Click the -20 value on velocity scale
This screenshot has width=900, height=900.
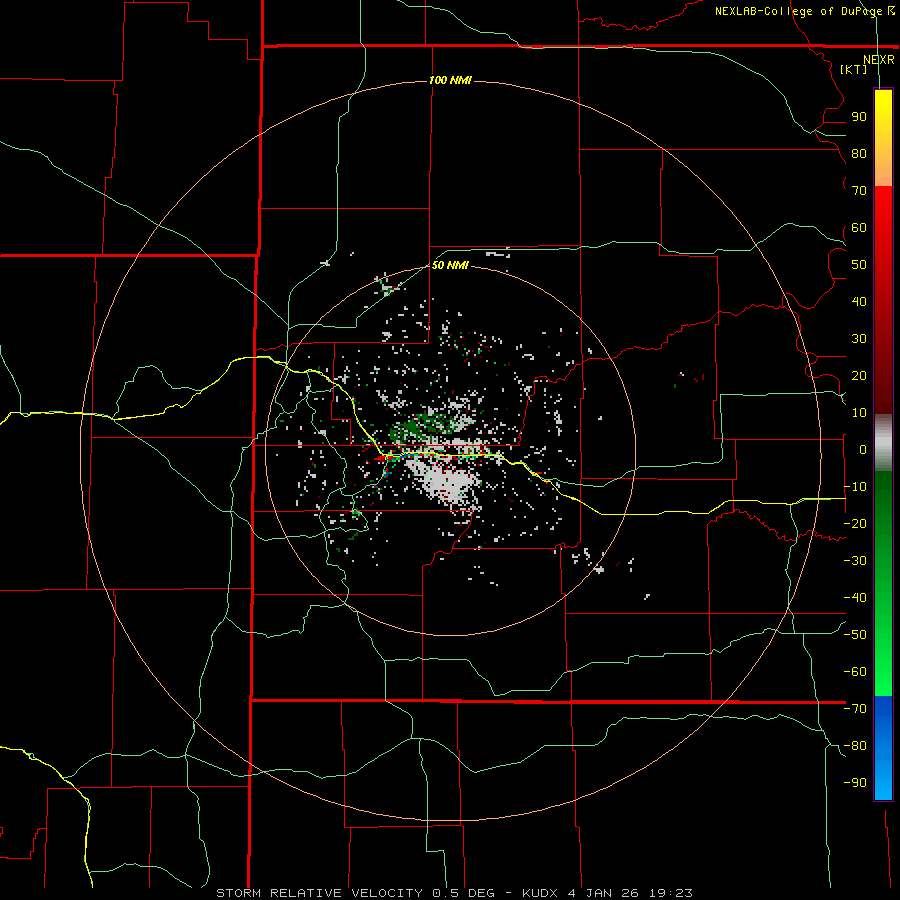click(x=855, y=523)
